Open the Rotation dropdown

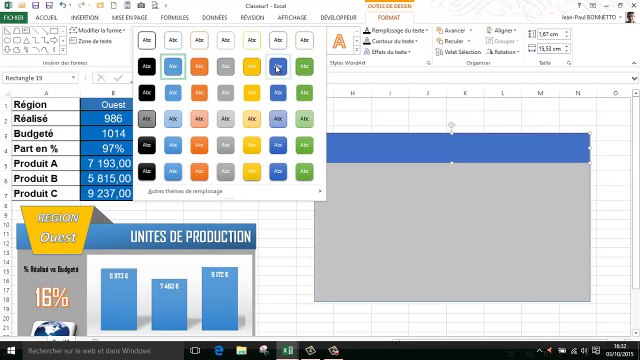(502, 52)
